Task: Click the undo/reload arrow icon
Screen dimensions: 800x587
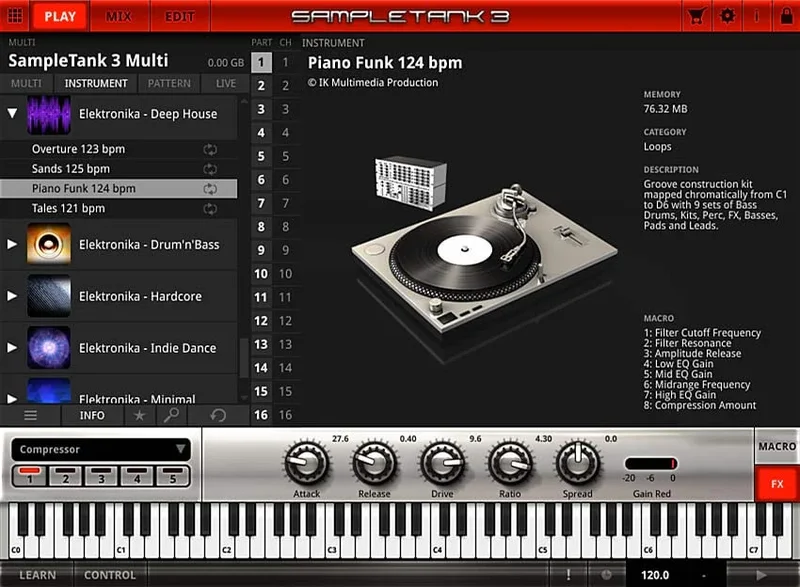Action: (x=218, y=415)
